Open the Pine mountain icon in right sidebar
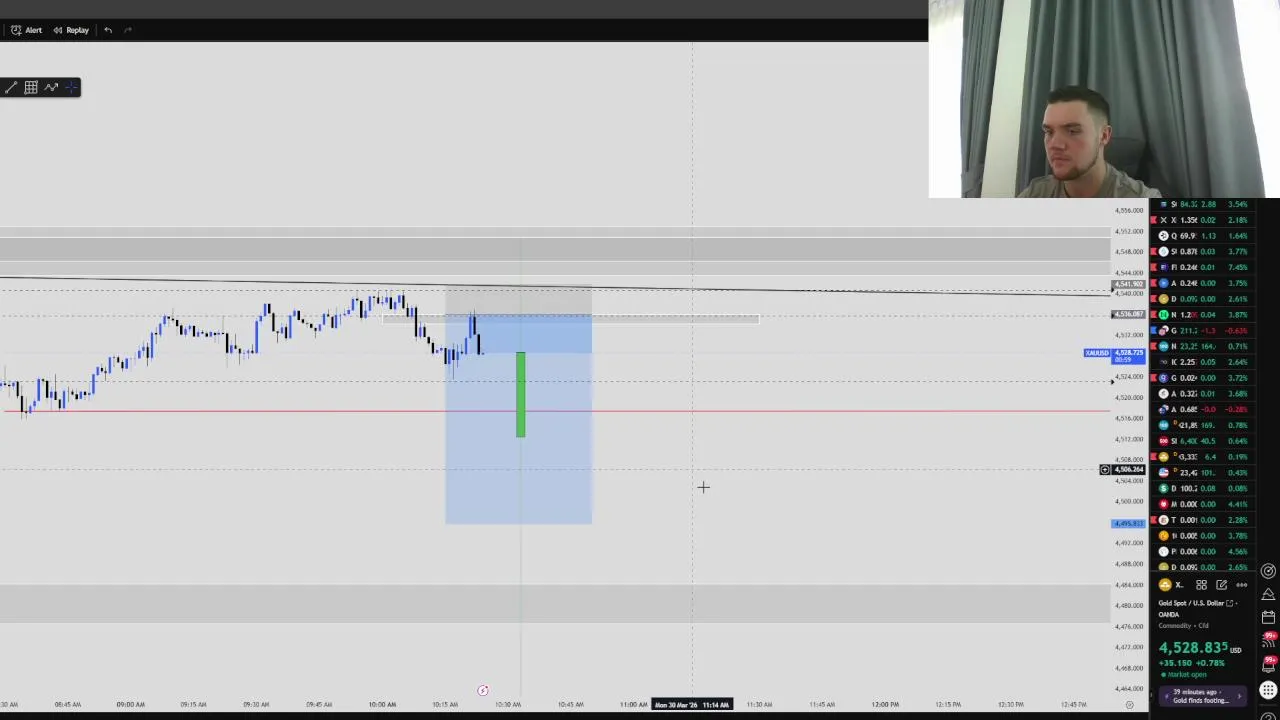 point(1268,594)
